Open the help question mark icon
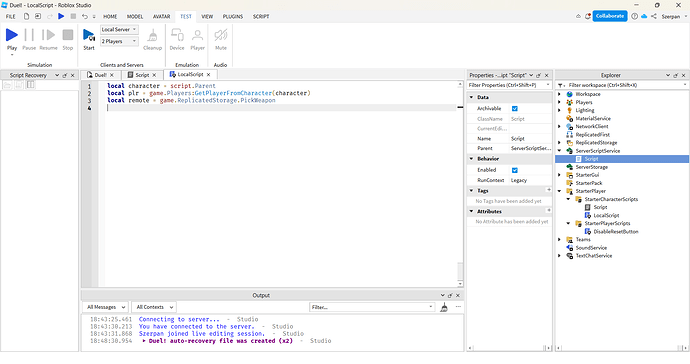 tap(634, 16)
